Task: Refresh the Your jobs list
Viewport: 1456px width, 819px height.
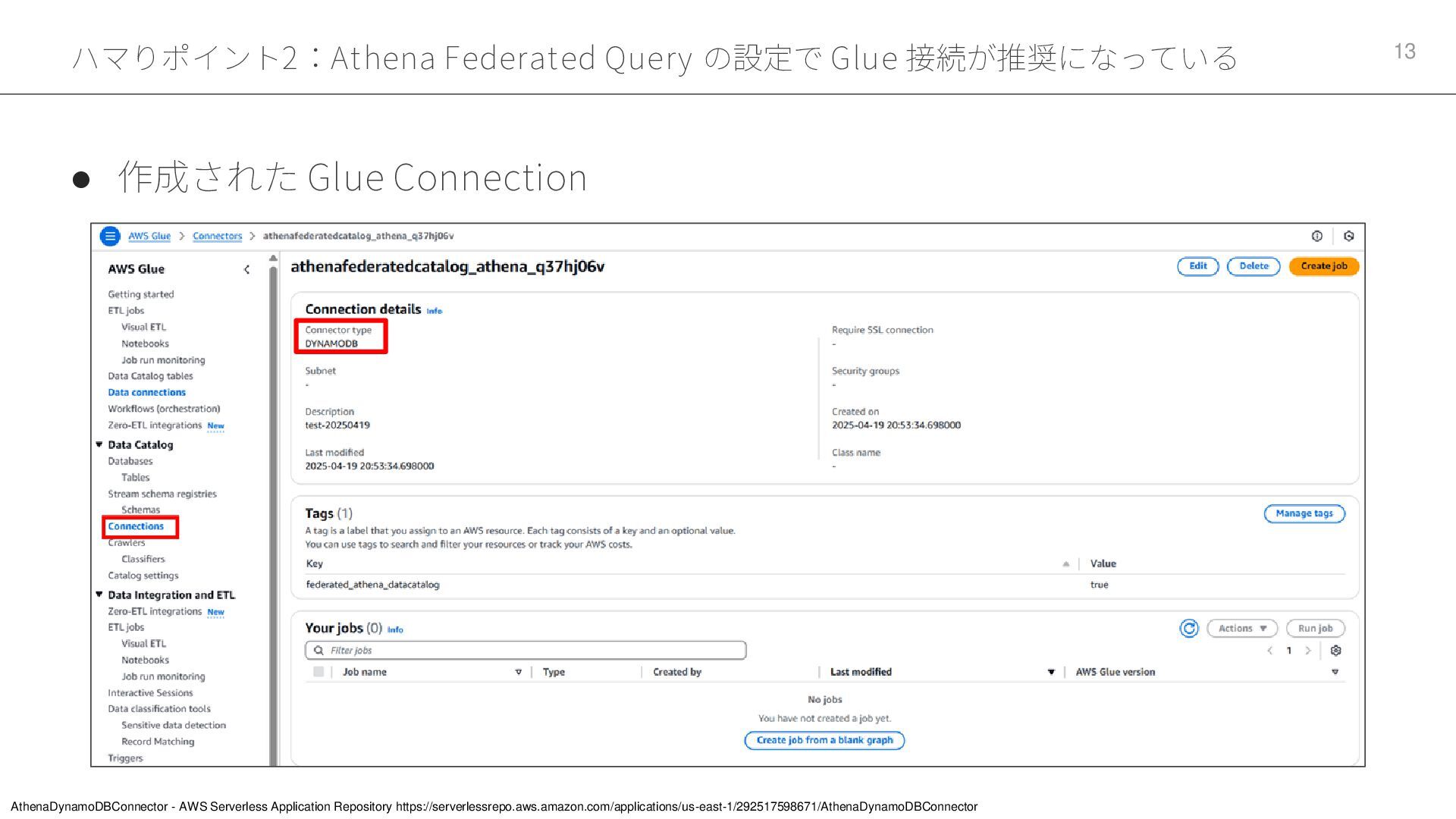Action: [1188, 628]
